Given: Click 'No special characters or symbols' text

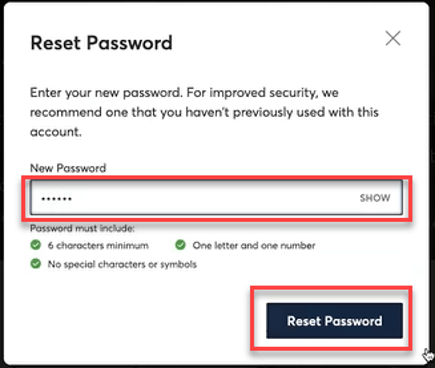Looking at the screenshot, I should click(122, 264).
